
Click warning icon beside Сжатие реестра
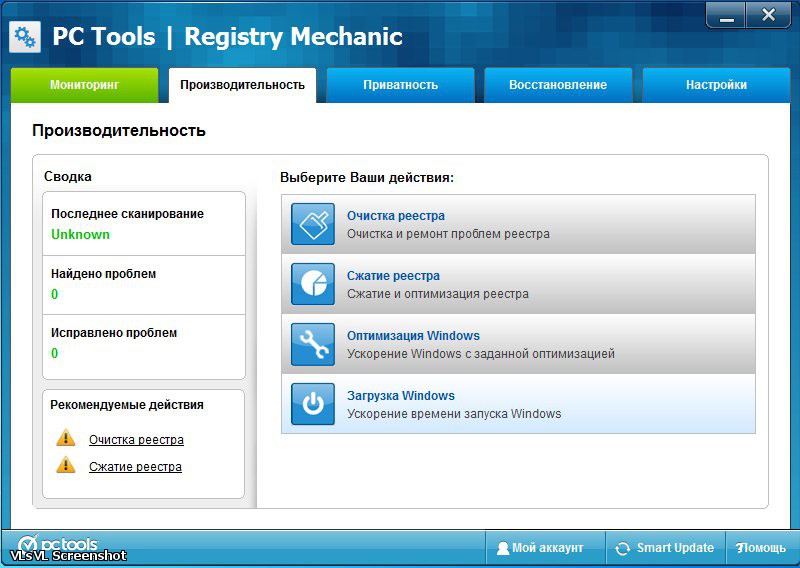point(66,465)
